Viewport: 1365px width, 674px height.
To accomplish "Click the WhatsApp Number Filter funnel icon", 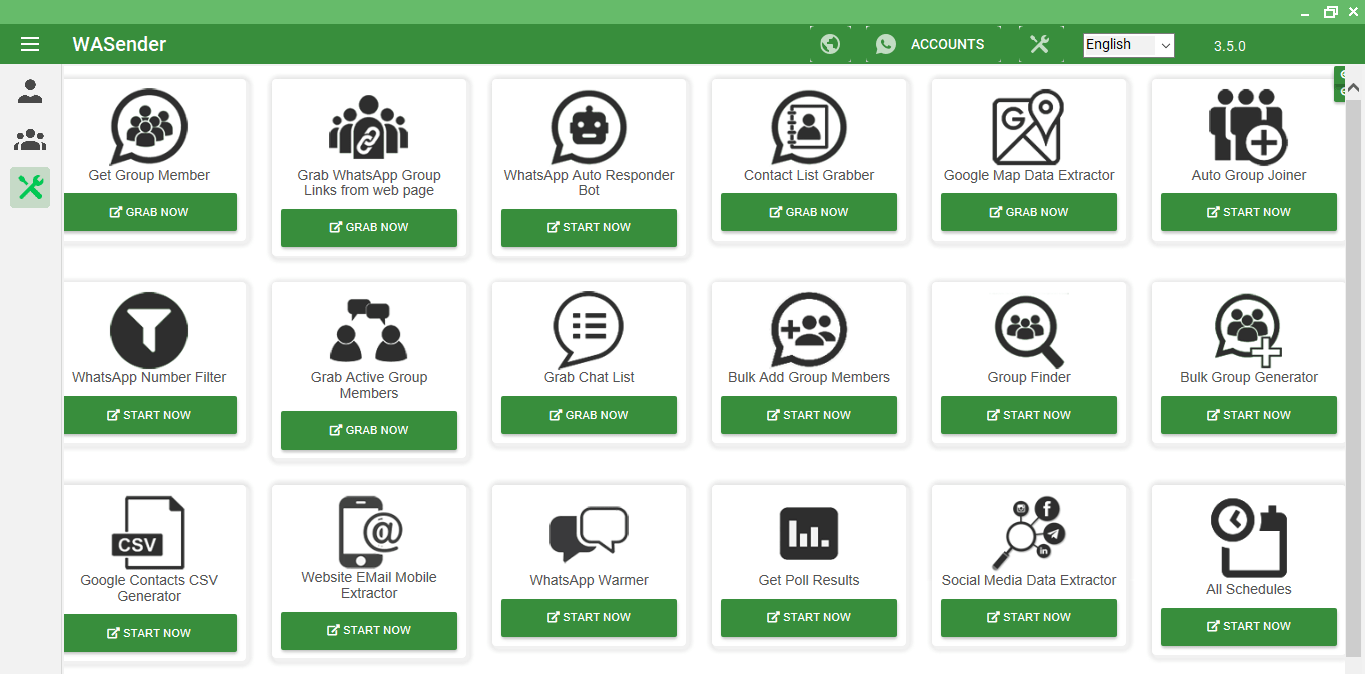I will pyautogui.click(x=149, y=330).
